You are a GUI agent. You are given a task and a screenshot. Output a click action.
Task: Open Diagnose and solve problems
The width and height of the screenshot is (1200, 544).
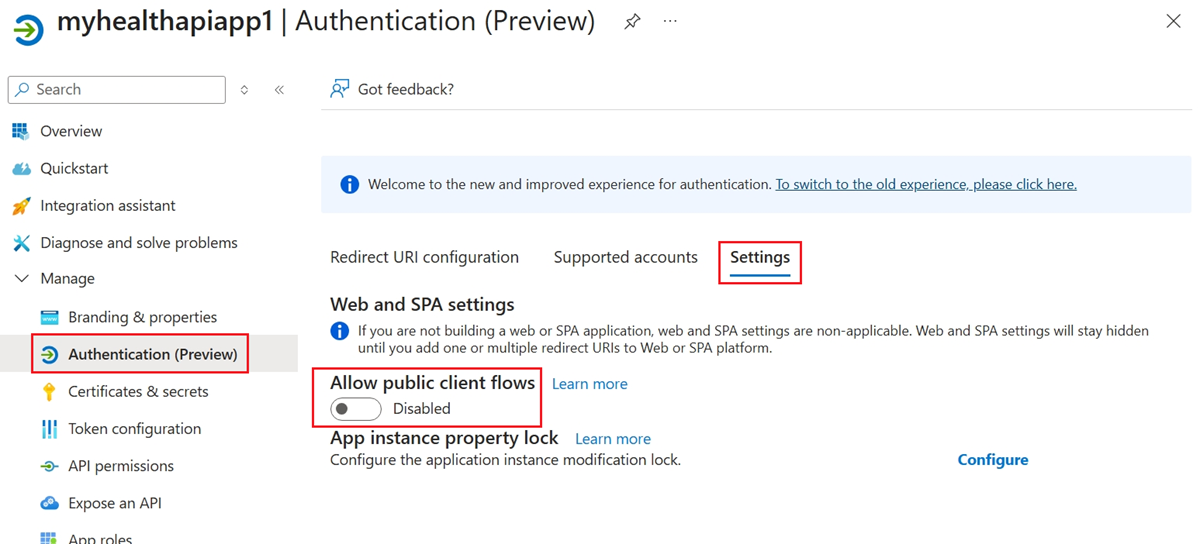pyautogui.click(x=138, y=242)
